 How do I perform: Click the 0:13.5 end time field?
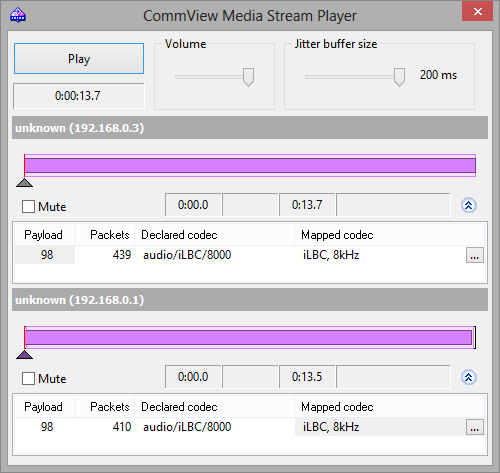point(307,377)
